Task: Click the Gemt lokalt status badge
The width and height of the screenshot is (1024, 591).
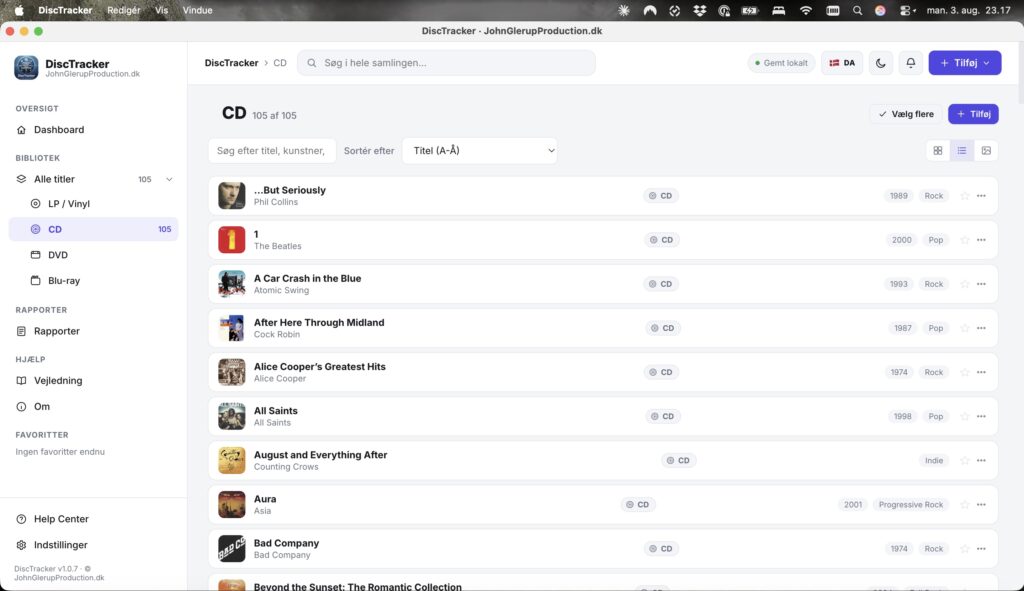Action: [781, 63]
